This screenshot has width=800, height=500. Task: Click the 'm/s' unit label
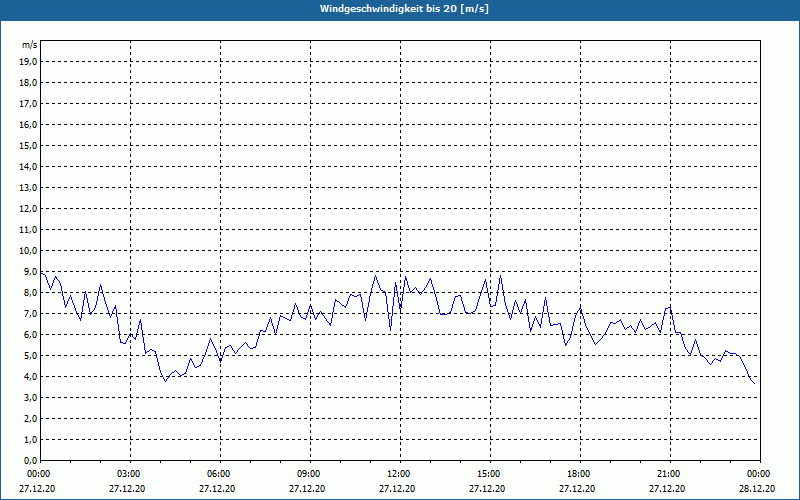coord(30,45)
